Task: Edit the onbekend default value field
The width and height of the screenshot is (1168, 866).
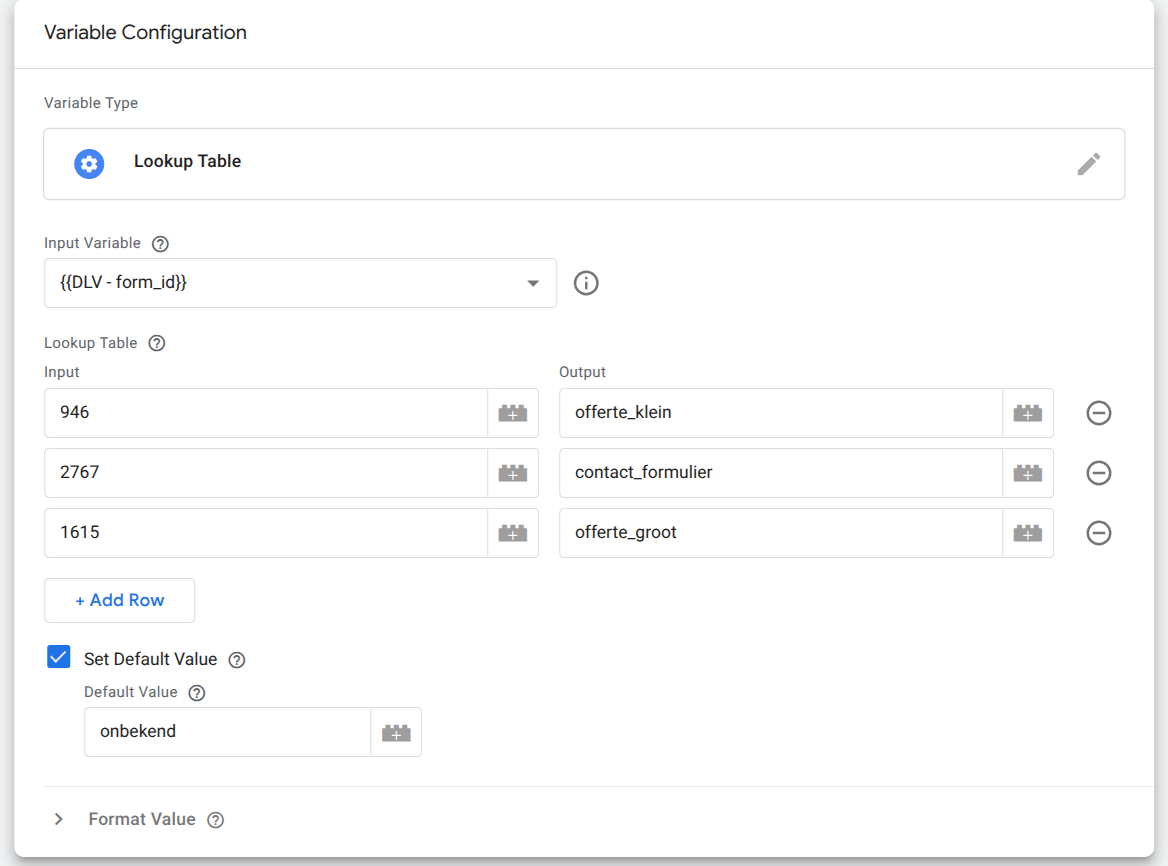Action: pos(227,732)
